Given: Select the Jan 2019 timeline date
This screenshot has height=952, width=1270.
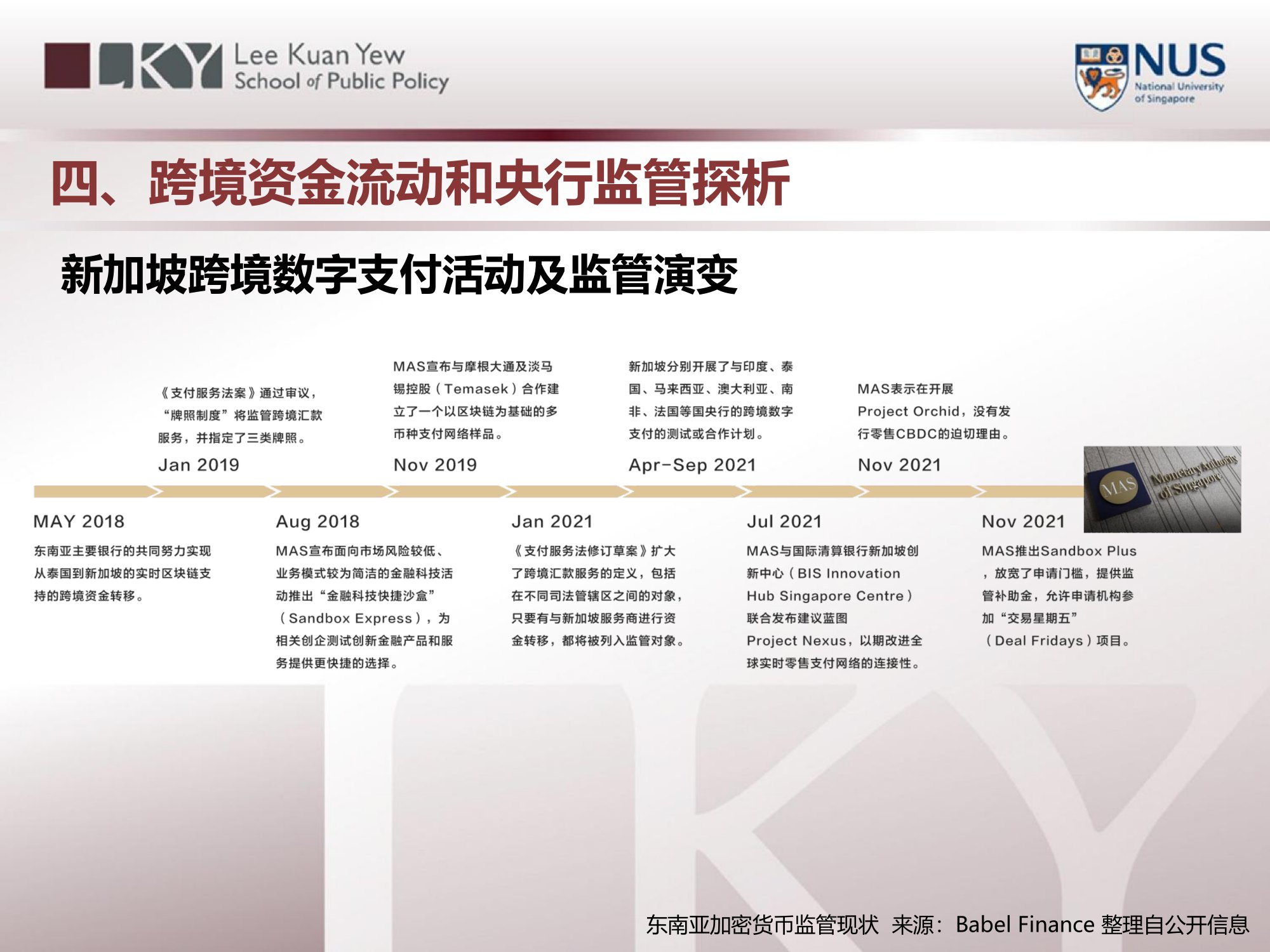Looking at the screenshot, I should [199, 465].
